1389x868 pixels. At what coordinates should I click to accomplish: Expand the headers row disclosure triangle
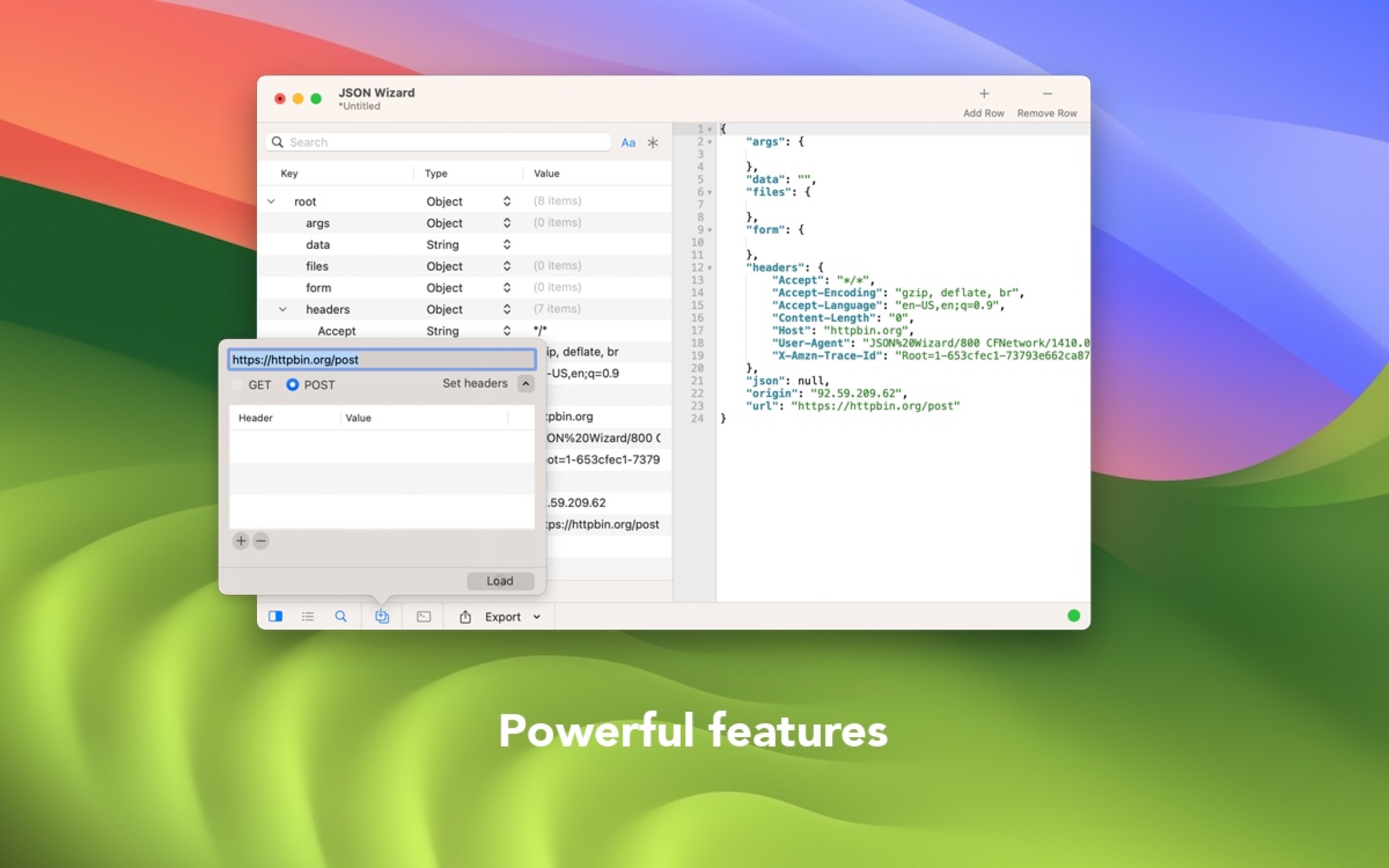[x=283, y=309]
